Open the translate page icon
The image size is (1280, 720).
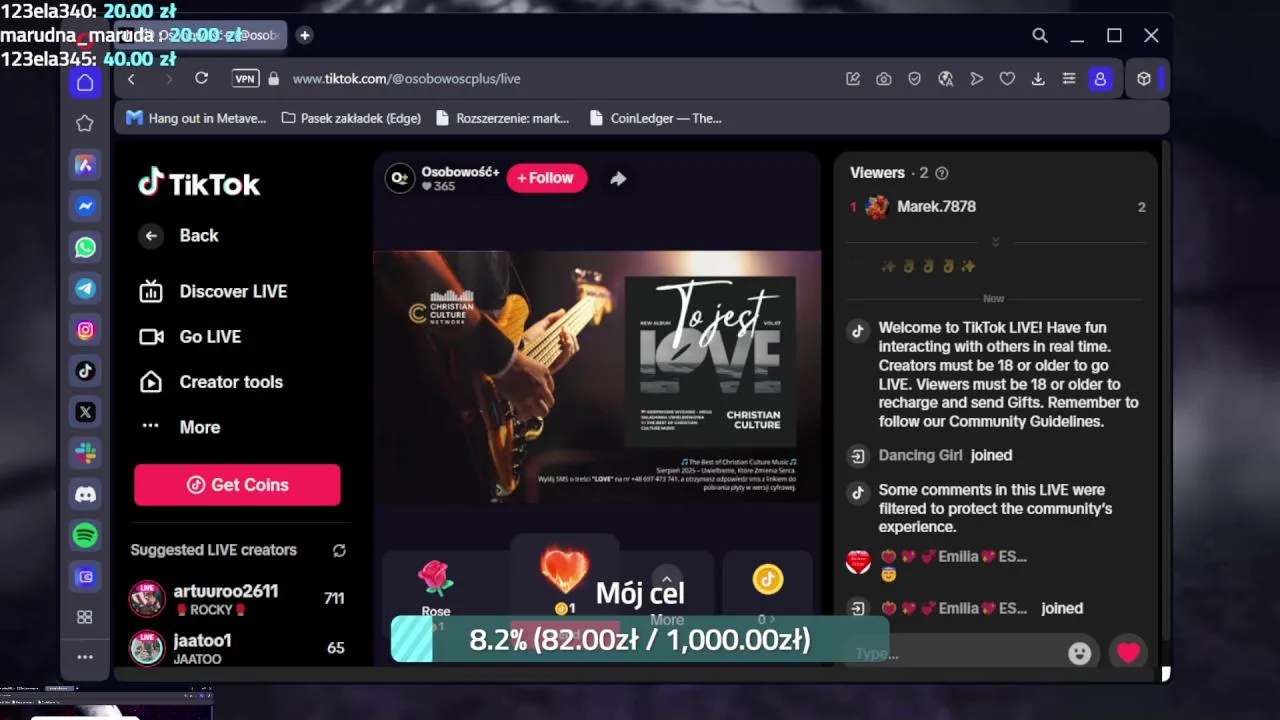pos(945,79)
